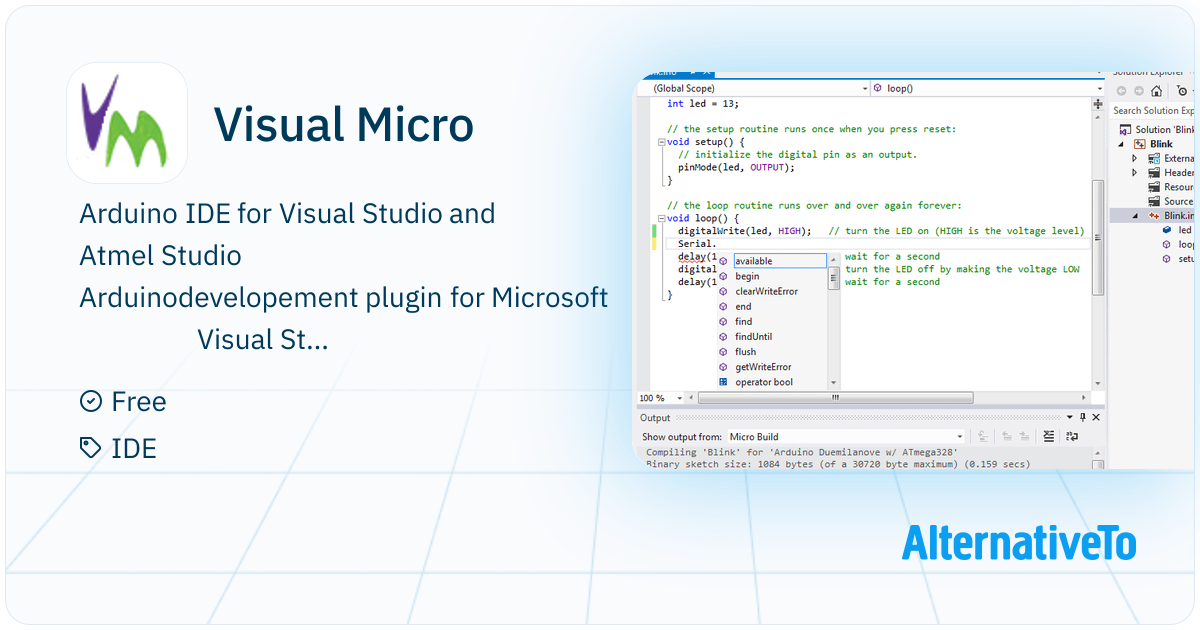Select 'find' in the IntelliSense list
The image size is (1200, 630).
pyautogui.click(x=743, y=321)
